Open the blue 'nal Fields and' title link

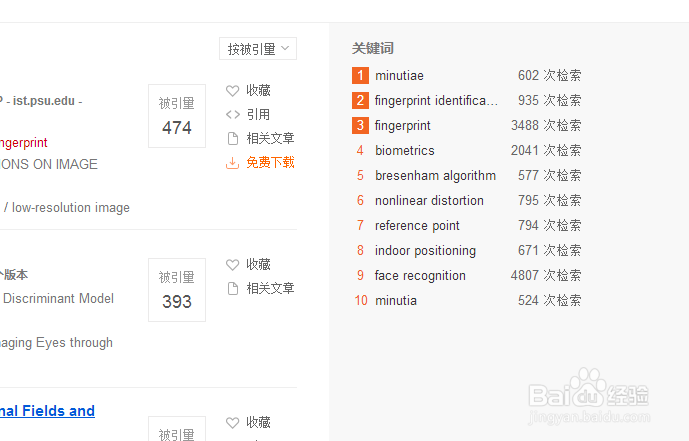click(x=48, y=411)
